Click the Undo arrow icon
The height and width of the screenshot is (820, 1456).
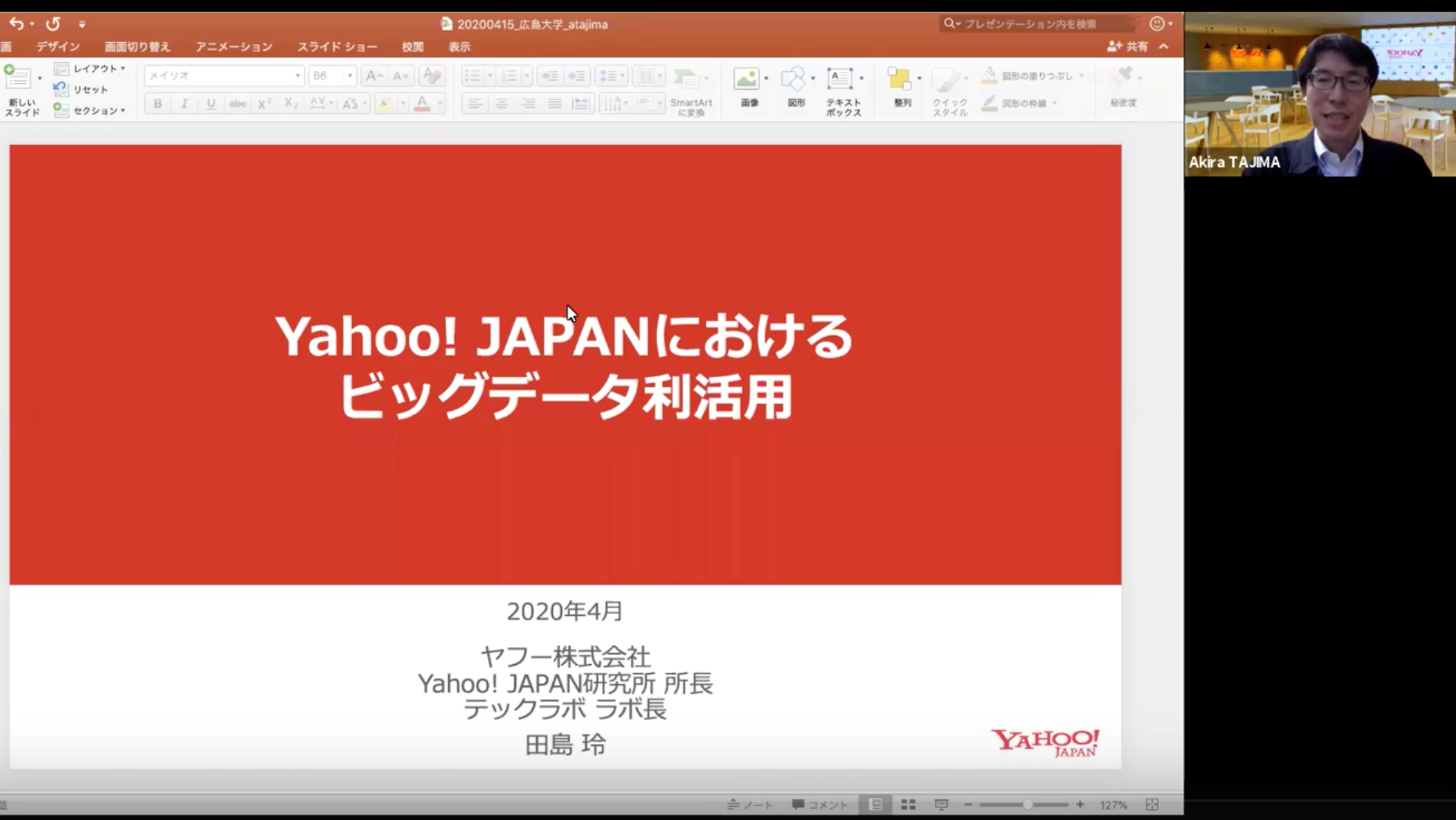point(16,23)
